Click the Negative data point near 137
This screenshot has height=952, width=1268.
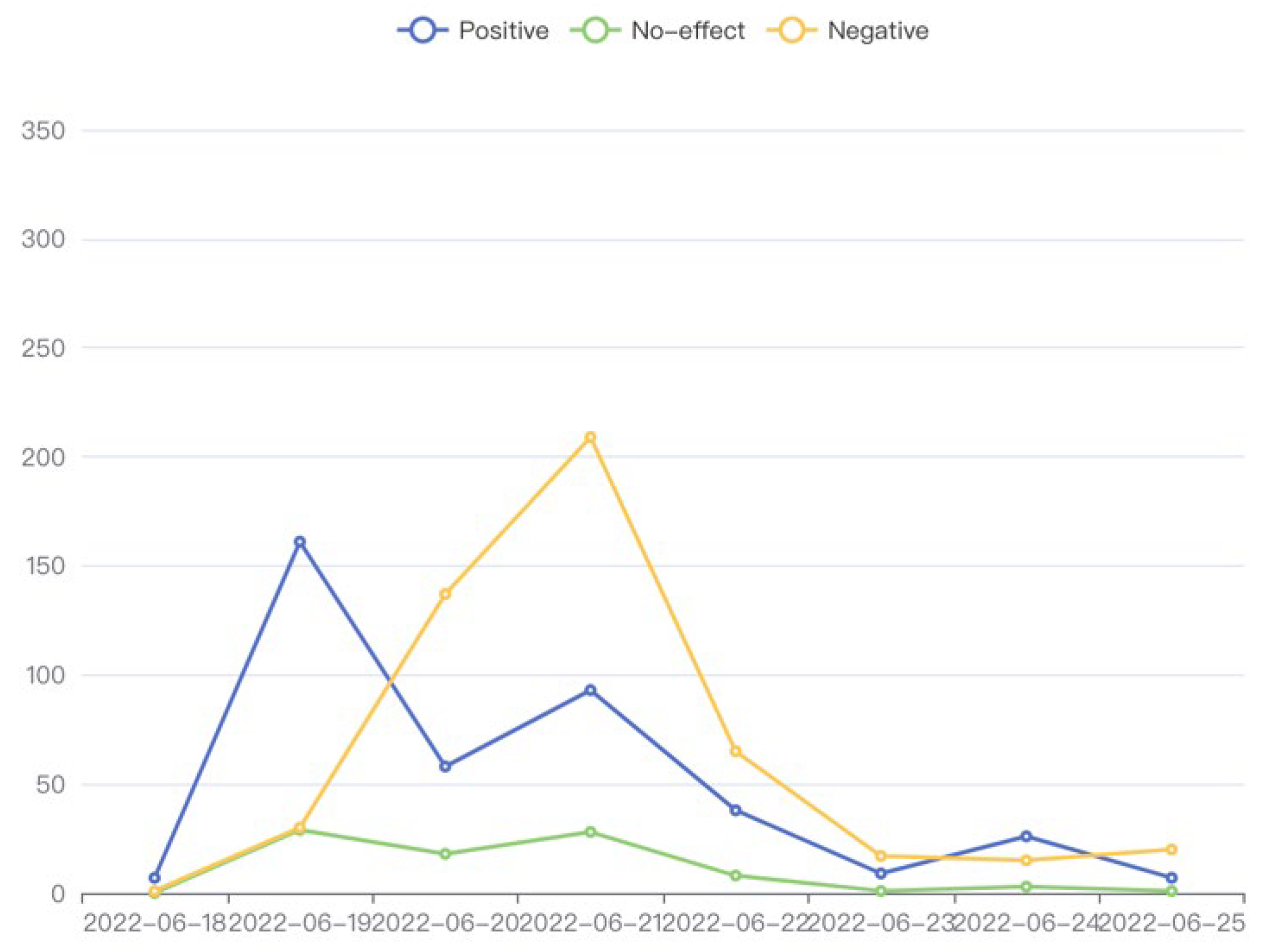[x=445, y=594]
